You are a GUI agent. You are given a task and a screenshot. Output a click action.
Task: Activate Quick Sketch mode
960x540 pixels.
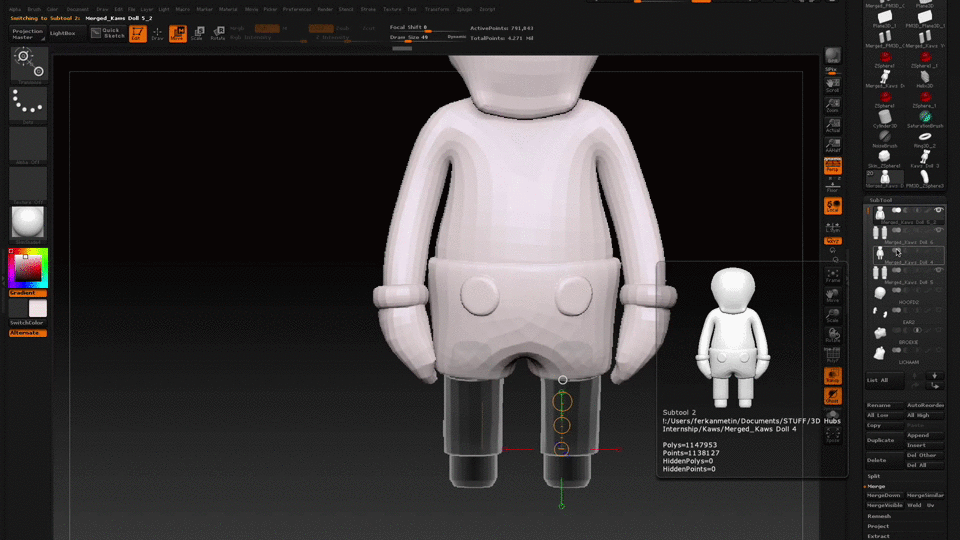(x=108, y=33)
